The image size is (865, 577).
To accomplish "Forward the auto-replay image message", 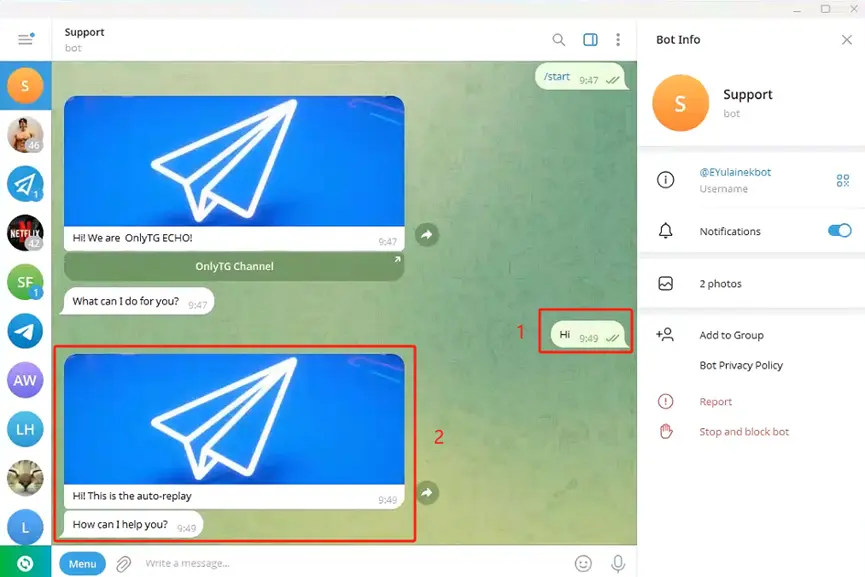I will [x=427, y=493].
